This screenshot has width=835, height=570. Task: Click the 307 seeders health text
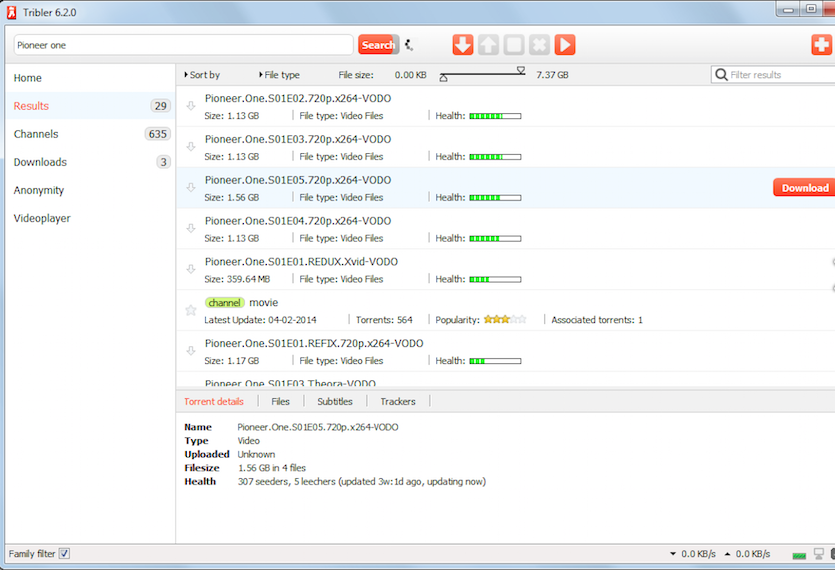pos(362,482)
